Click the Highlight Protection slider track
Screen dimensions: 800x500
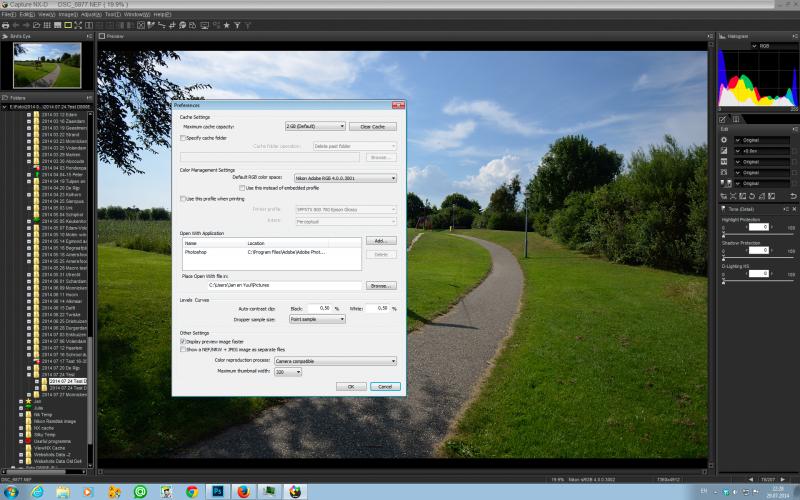[x=758, y=235]
